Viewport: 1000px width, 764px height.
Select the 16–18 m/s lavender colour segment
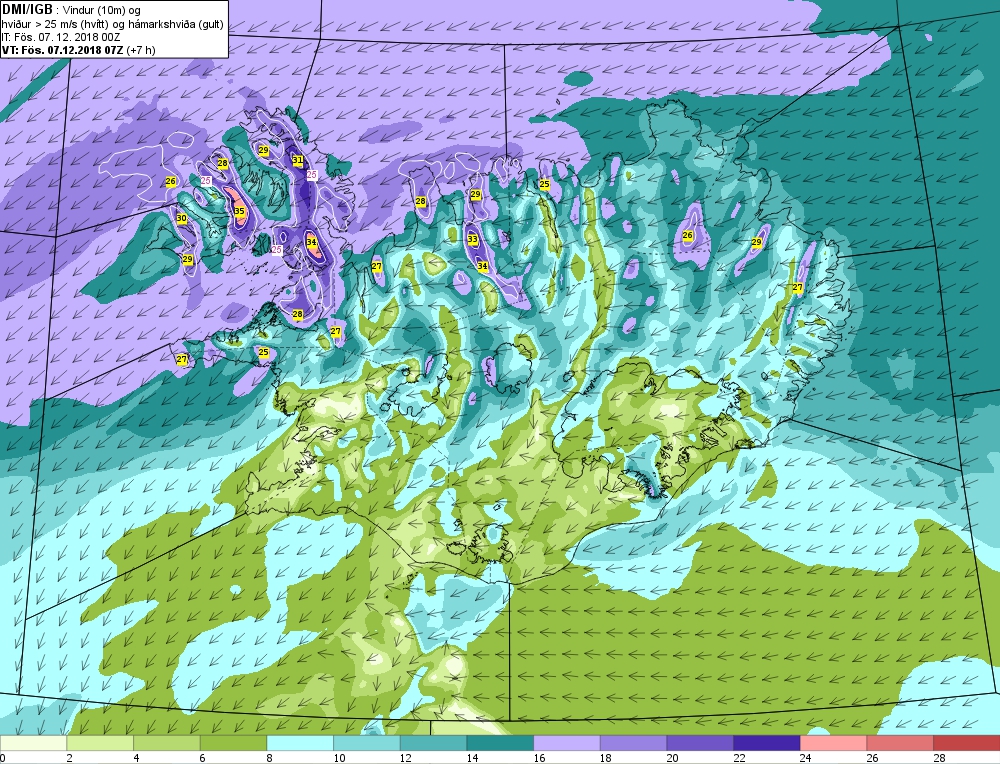coord(566,743)
